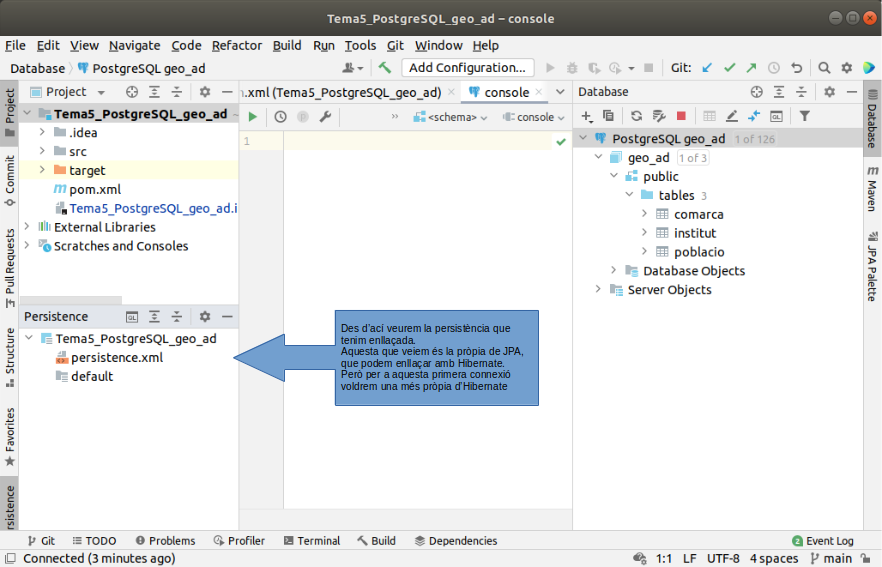Open the filter funnel in Database toolbar
Image resolution: width=882 pixels, height=567 pixels.
[x=805, y=116]
